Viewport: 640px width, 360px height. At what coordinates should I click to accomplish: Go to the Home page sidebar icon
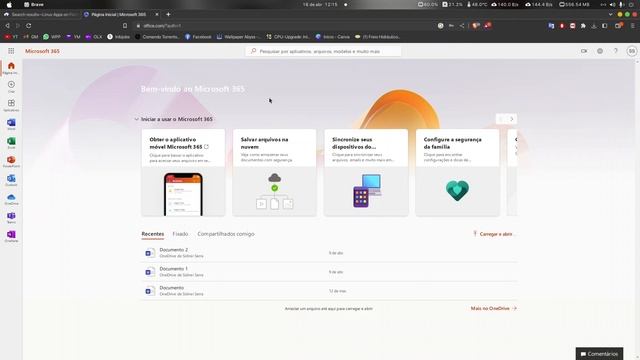click(11, 67)
